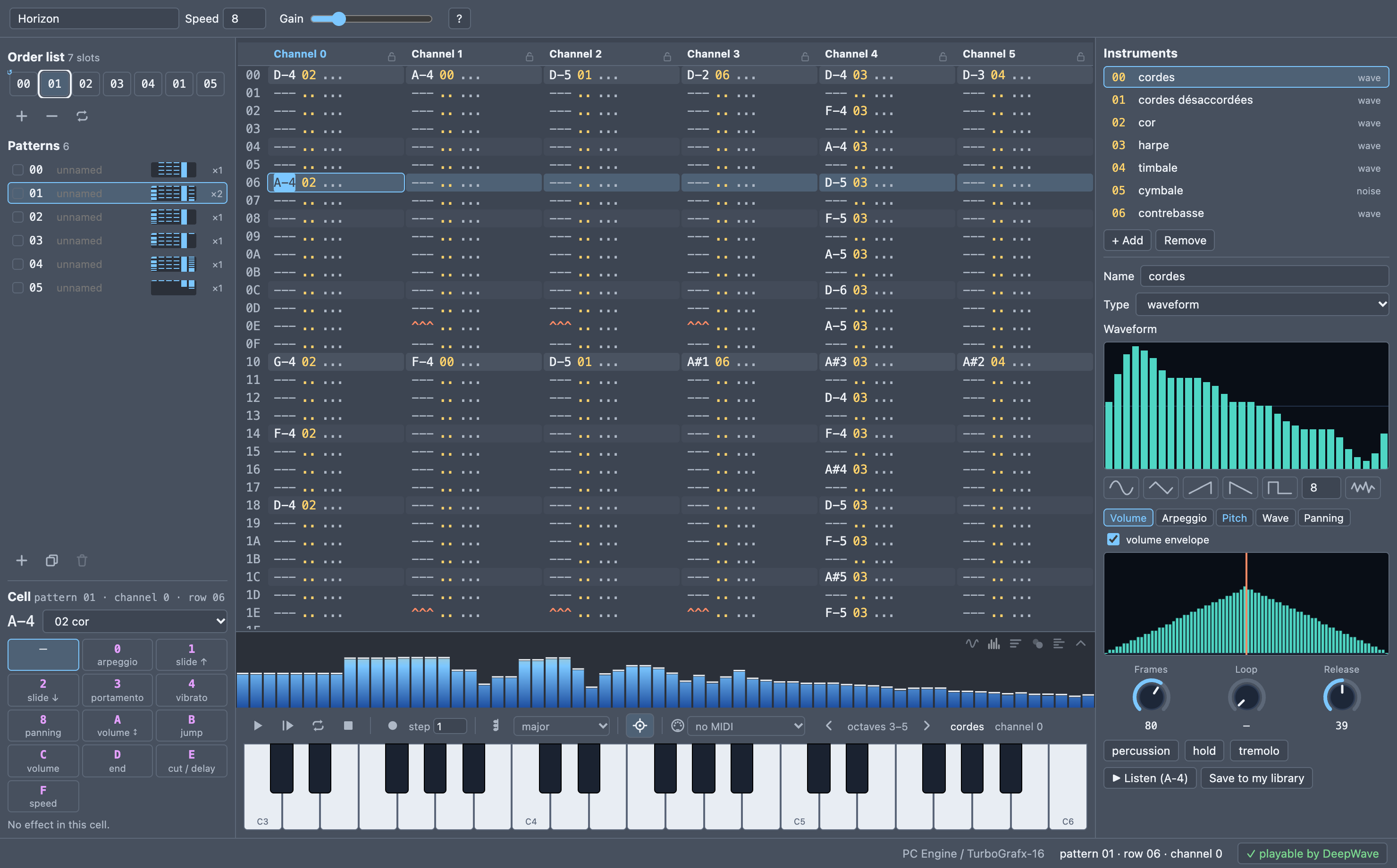Click Save to my library

(1256, 778)
